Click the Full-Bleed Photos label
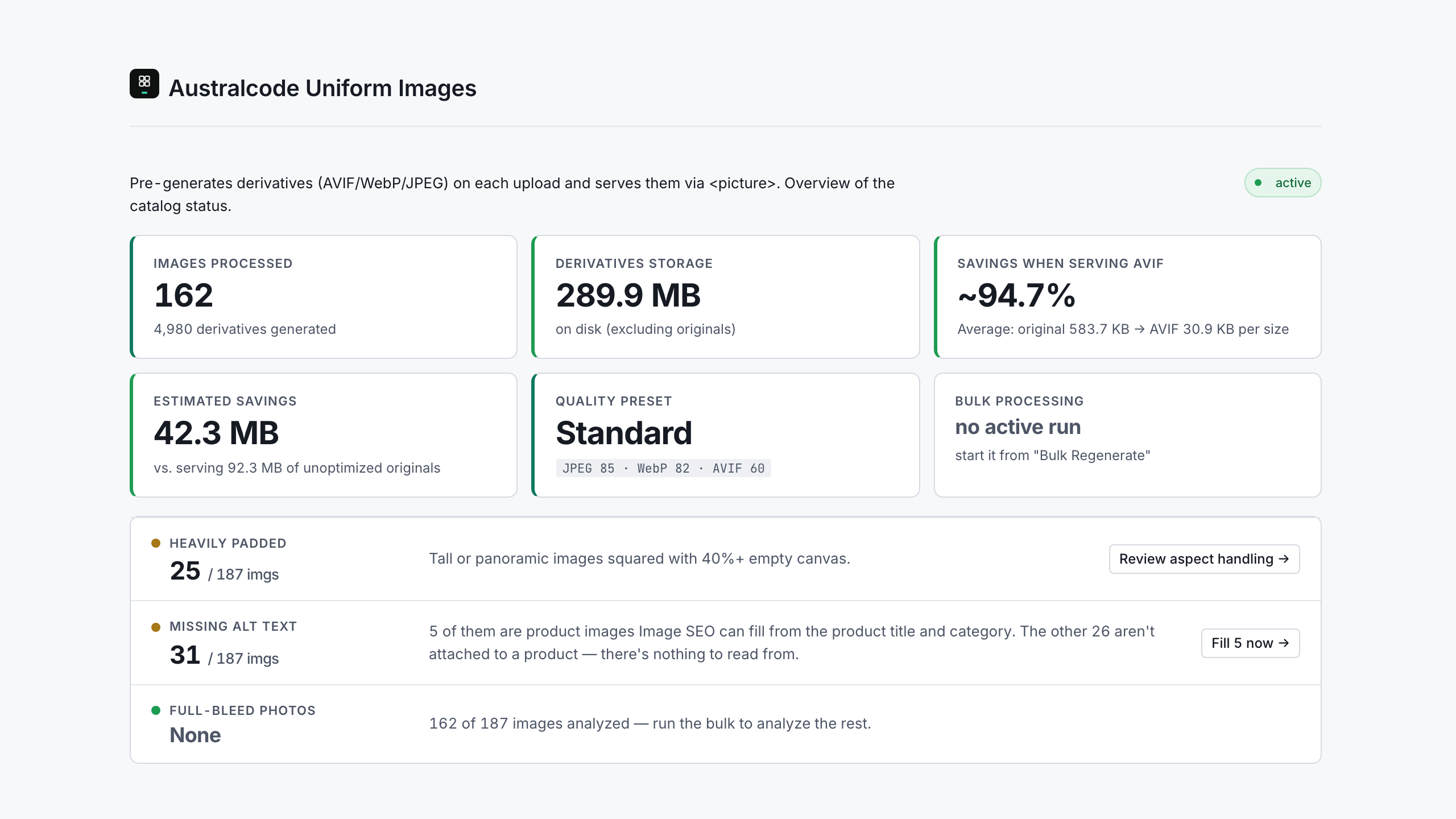1456x819 pixels. [x=242, y=710]
